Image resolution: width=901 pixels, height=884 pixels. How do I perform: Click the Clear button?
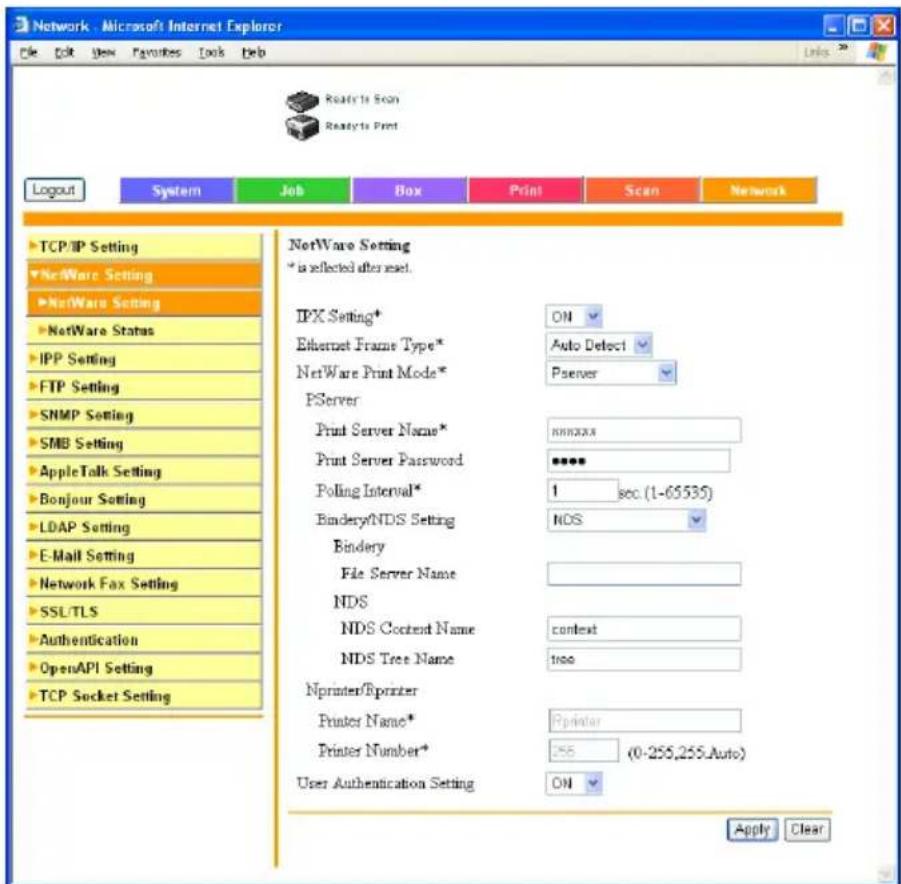point(807,829)
